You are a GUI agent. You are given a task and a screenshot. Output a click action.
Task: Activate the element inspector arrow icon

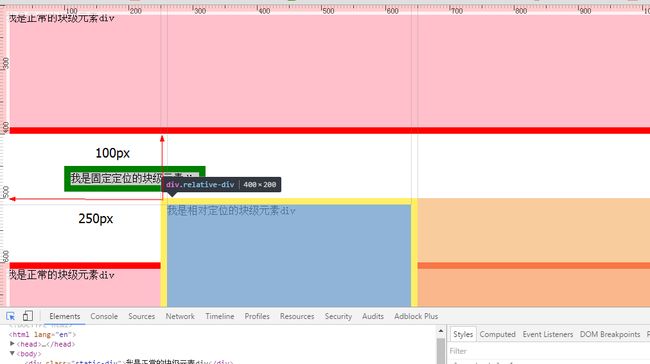(11, 316)
